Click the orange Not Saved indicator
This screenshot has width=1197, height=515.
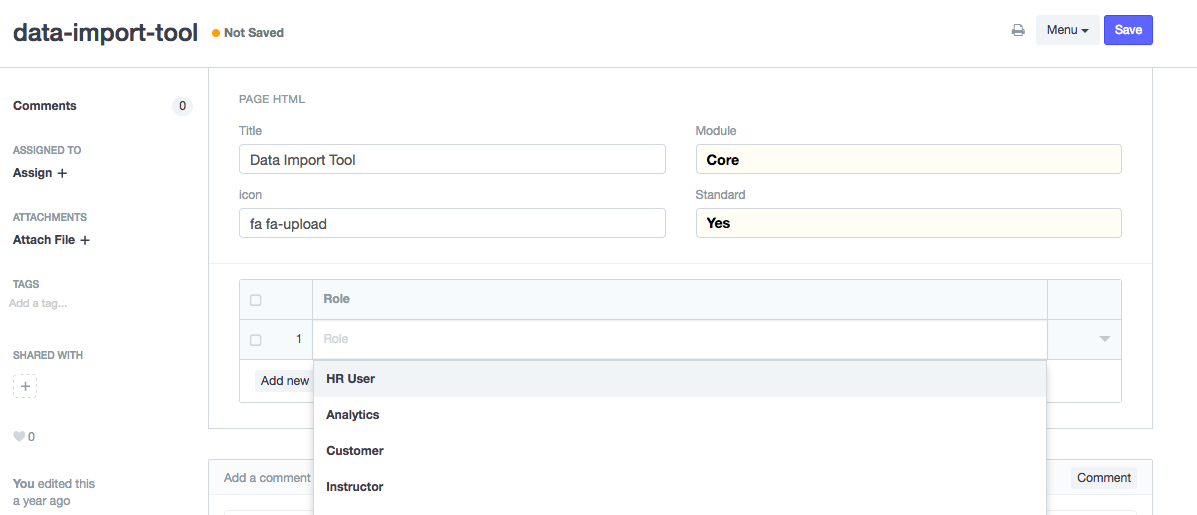(x=248, y=33)
